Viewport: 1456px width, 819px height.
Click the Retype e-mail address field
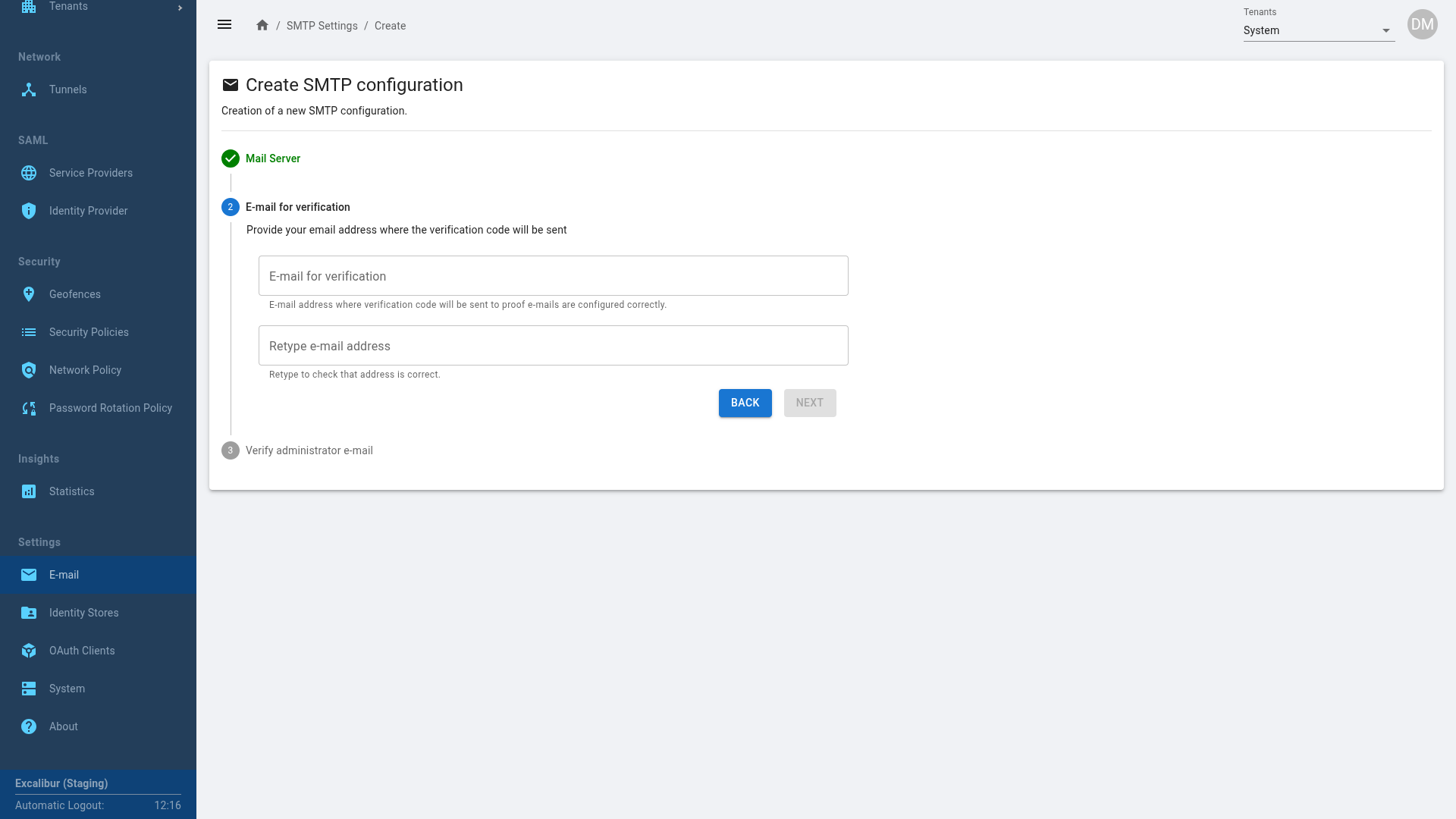click(x=553, y=346)
